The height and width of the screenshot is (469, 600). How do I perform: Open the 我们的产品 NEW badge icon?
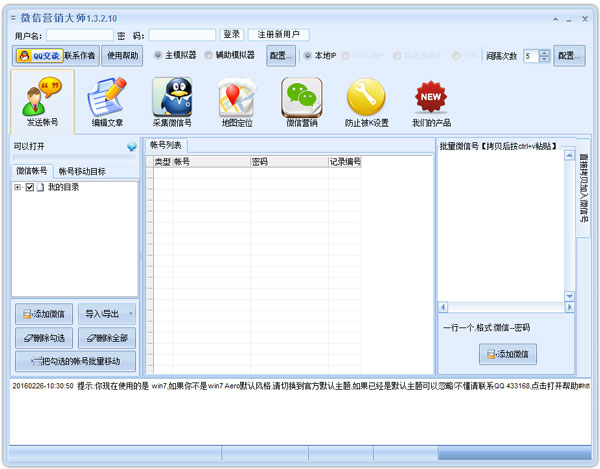pyautogui.click(x=431, y=102)
